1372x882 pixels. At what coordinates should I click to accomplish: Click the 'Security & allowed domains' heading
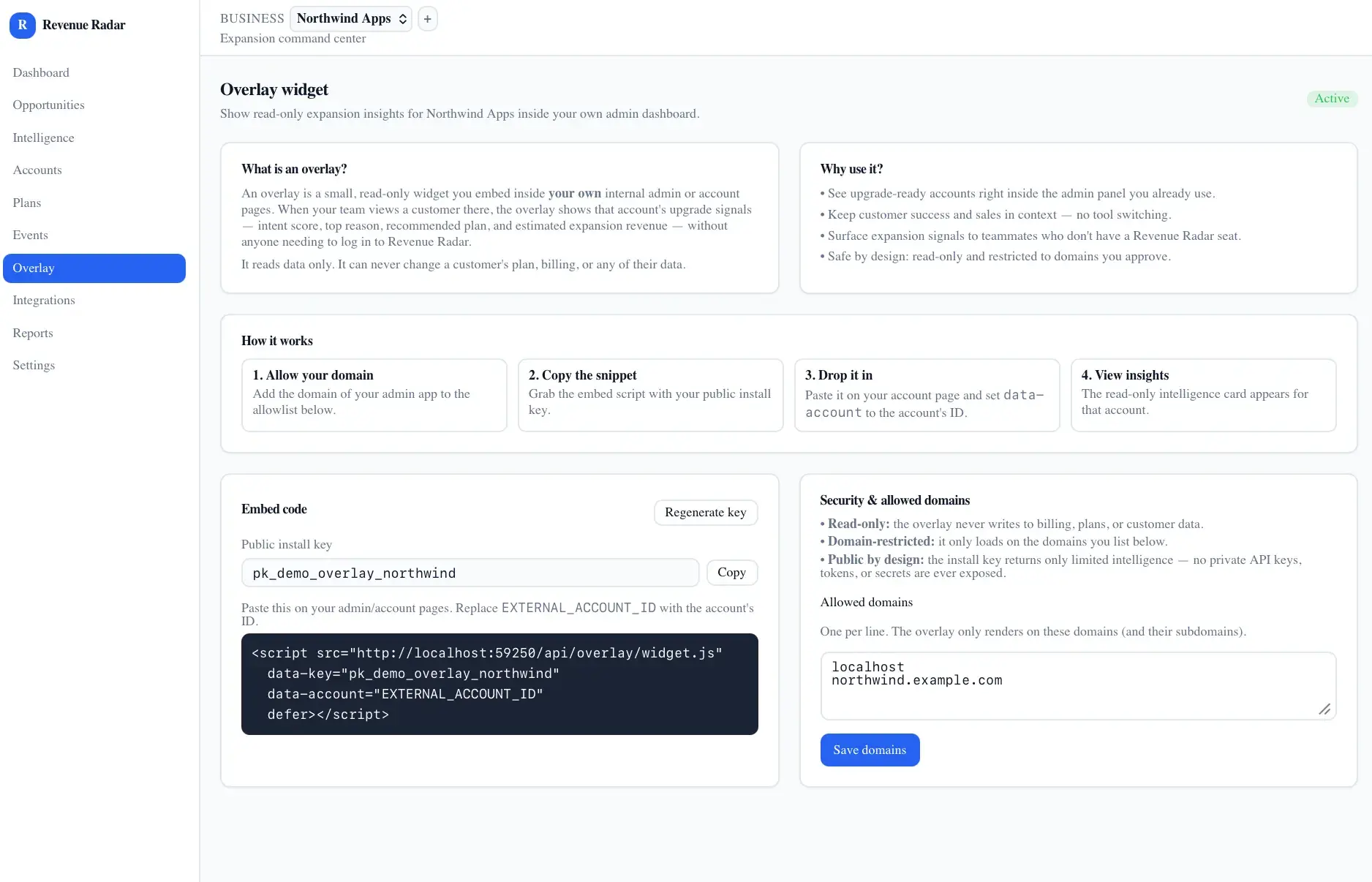pos(895,500)
